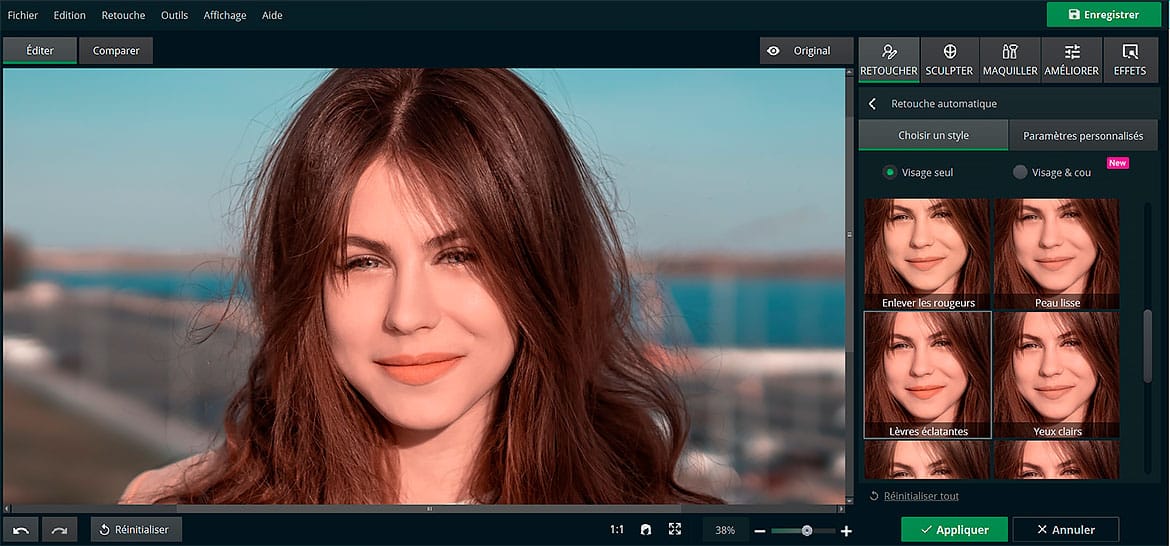
Task: Click the fit to screen icon
Action: (675, 529)
